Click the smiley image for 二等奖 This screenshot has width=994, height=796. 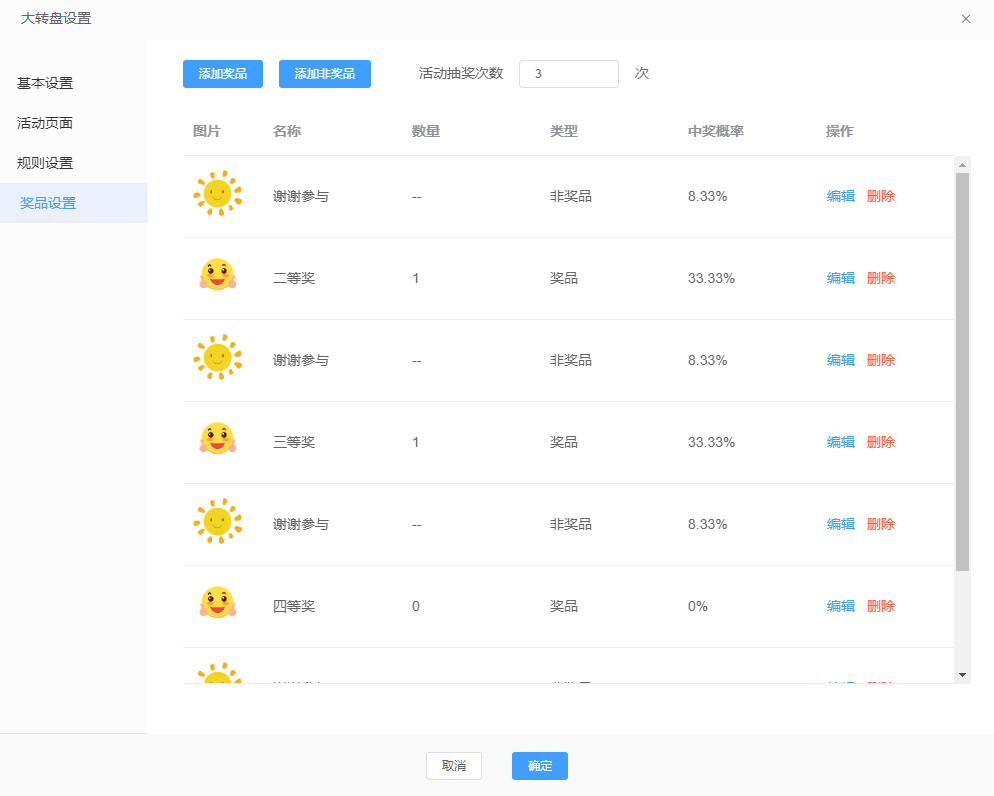coord(217,275)
